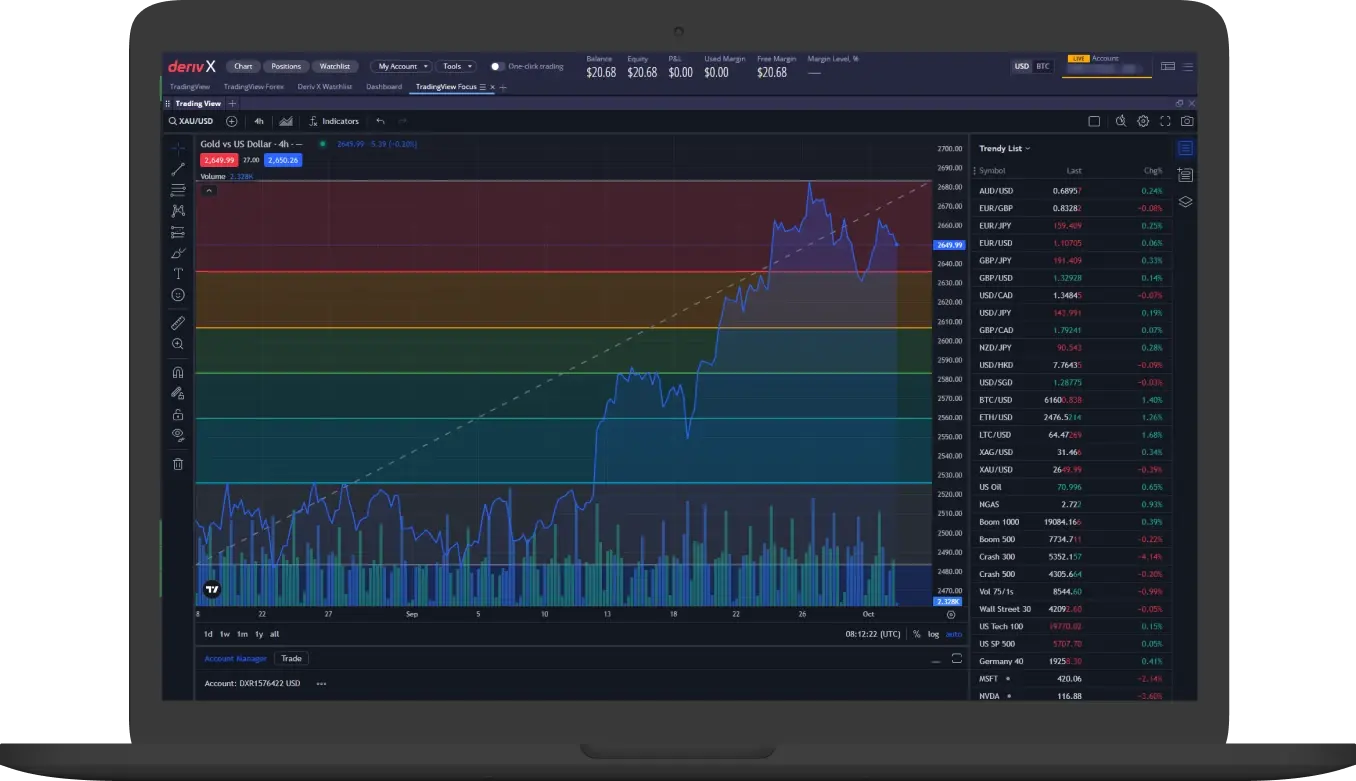Select the text annotation tool
Viewport: 1356px width, 781px height.
[178, 273]
